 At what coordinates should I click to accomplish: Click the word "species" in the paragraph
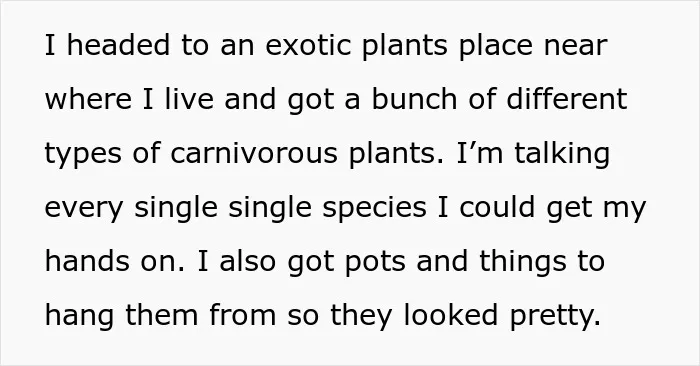click(375, 209)
